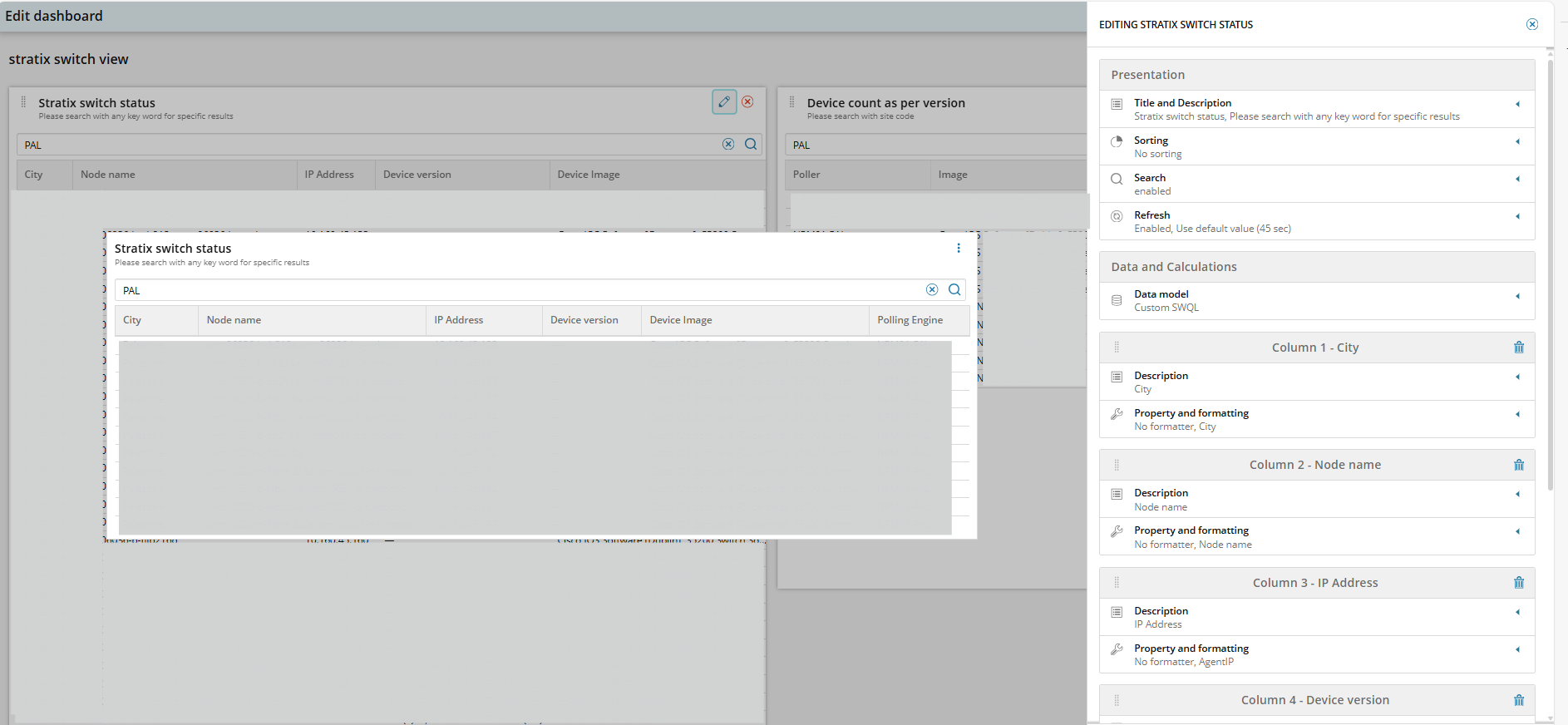
Task: Expand Description under Column 1 - City
Action: pos(1517,377)
